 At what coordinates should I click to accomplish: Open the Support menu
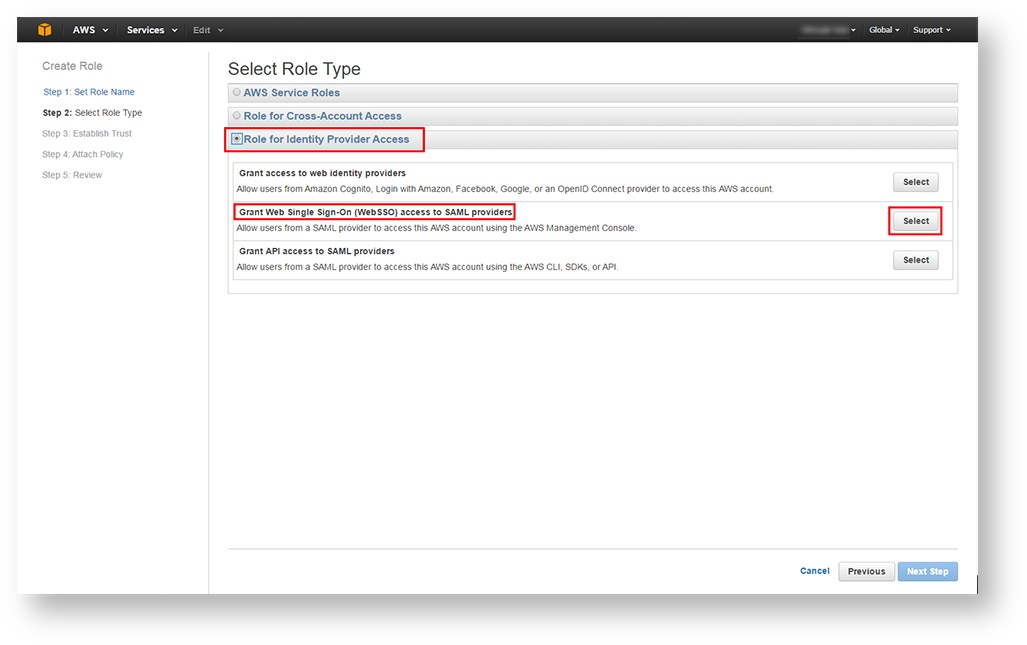click(x=931, y=30)
